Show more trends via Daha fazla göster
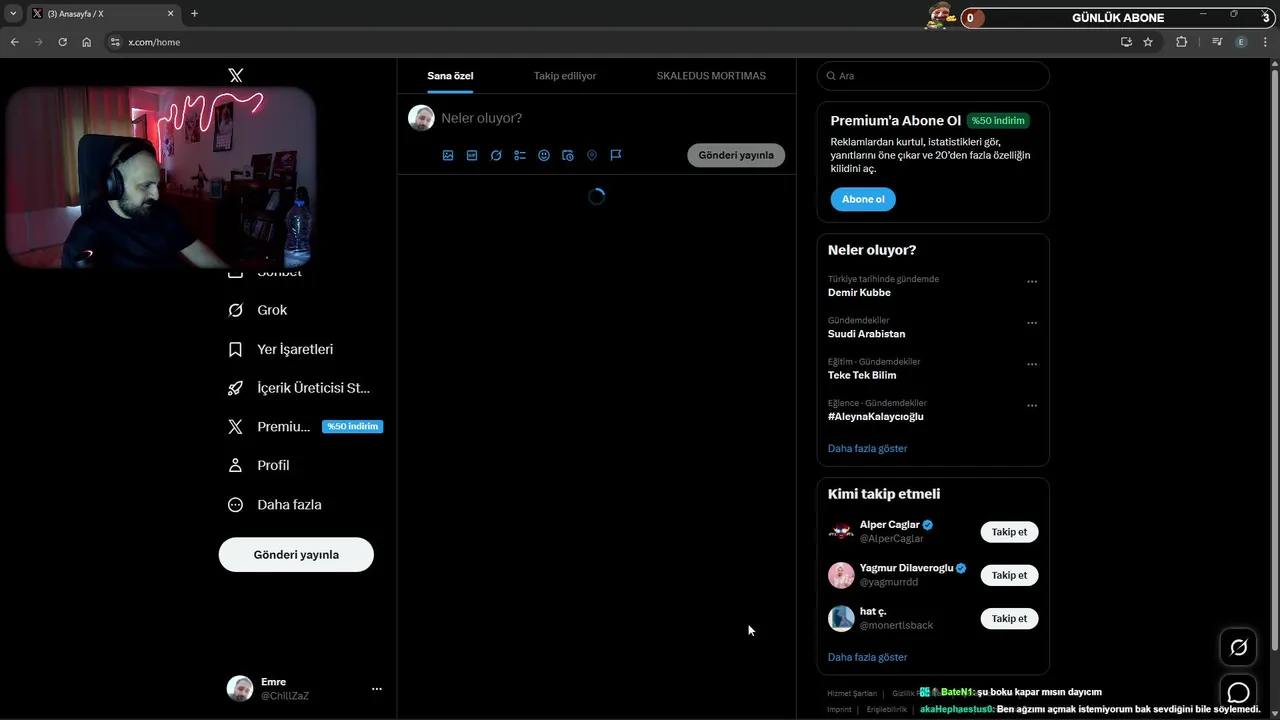1280x720 pixels. [867, 448]
